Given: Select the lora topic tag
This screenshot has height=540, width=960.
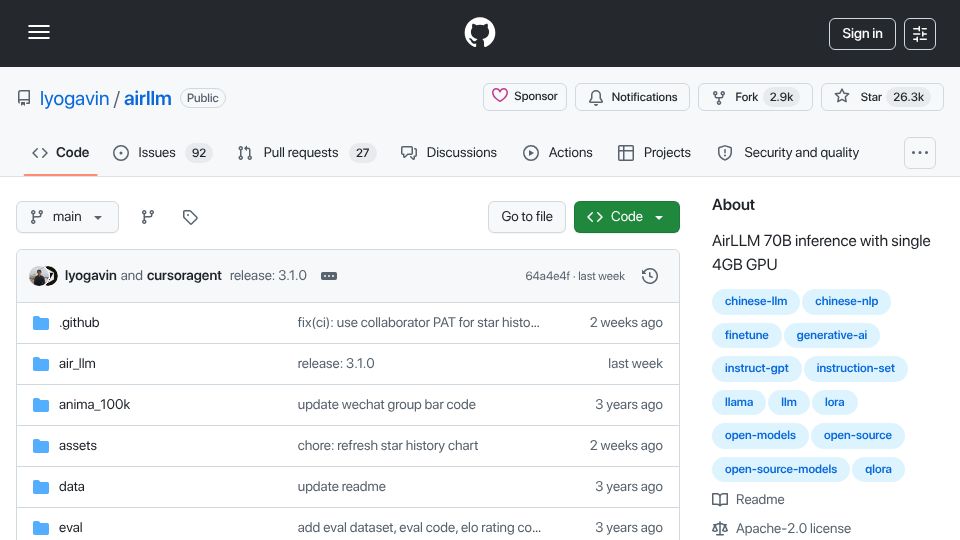Looking at the screenshot, I should pyautogui.click(x=834, y=402).
